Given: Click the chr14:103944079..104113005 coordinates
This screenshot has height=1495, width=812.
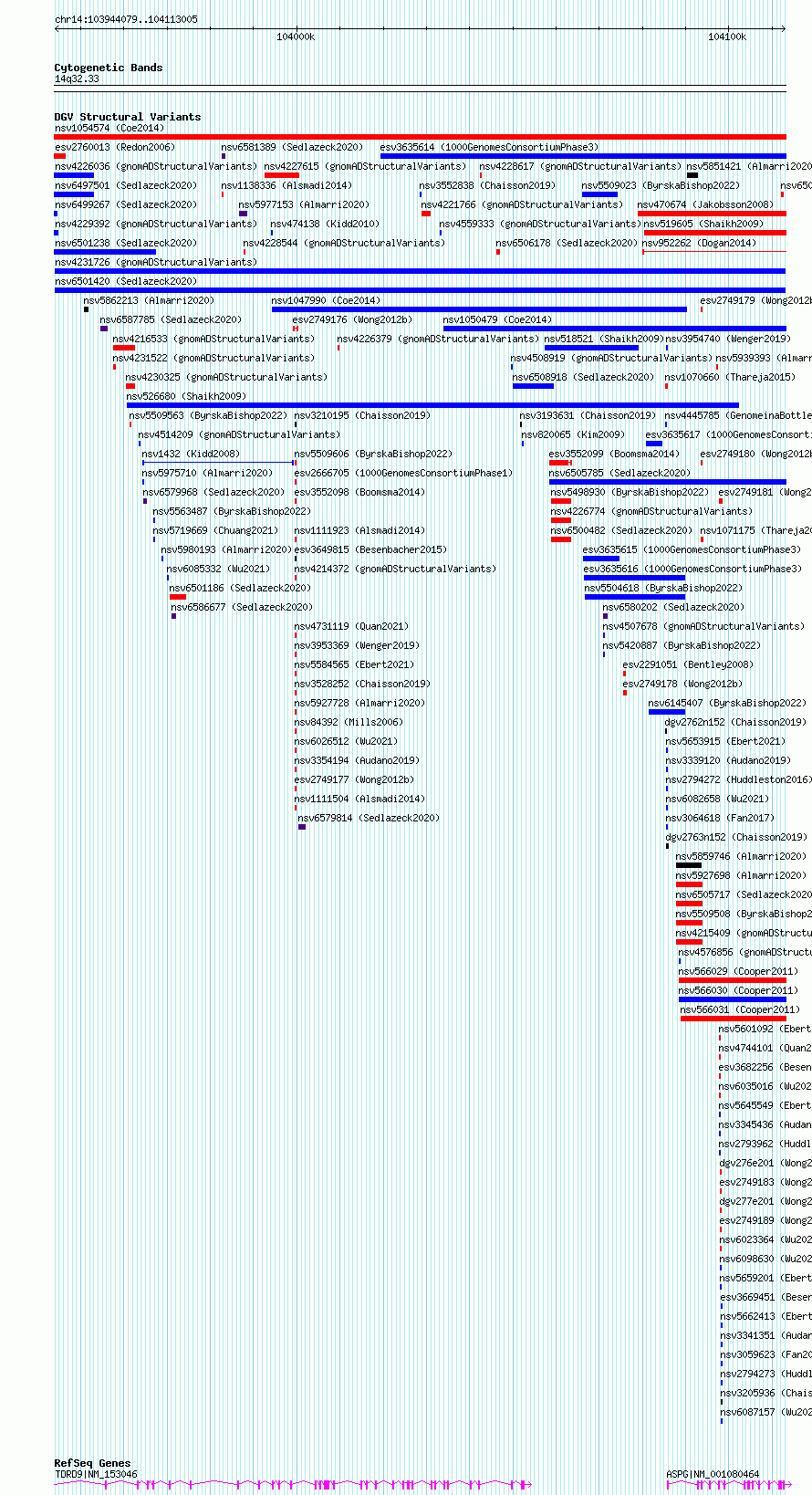Looking at the screenshot, I should (x=126, y=19).
